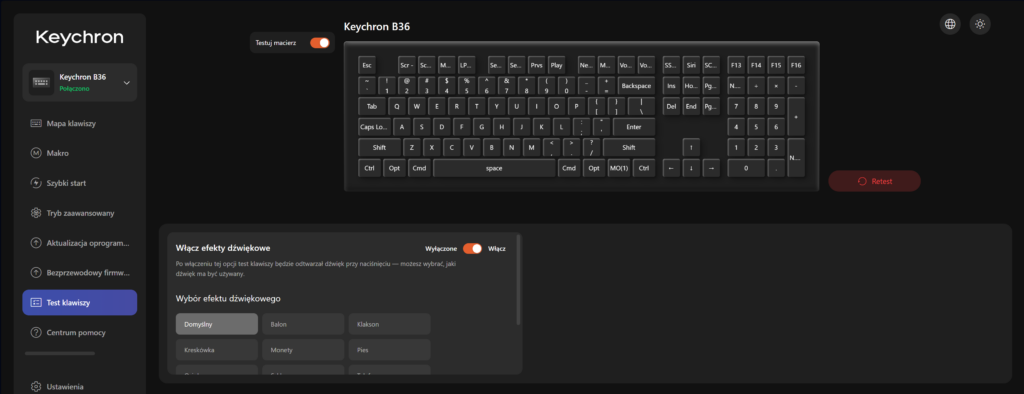Switch theme using the sun icon
Screen dimensions: 1024x394
[x=980, y=24]
